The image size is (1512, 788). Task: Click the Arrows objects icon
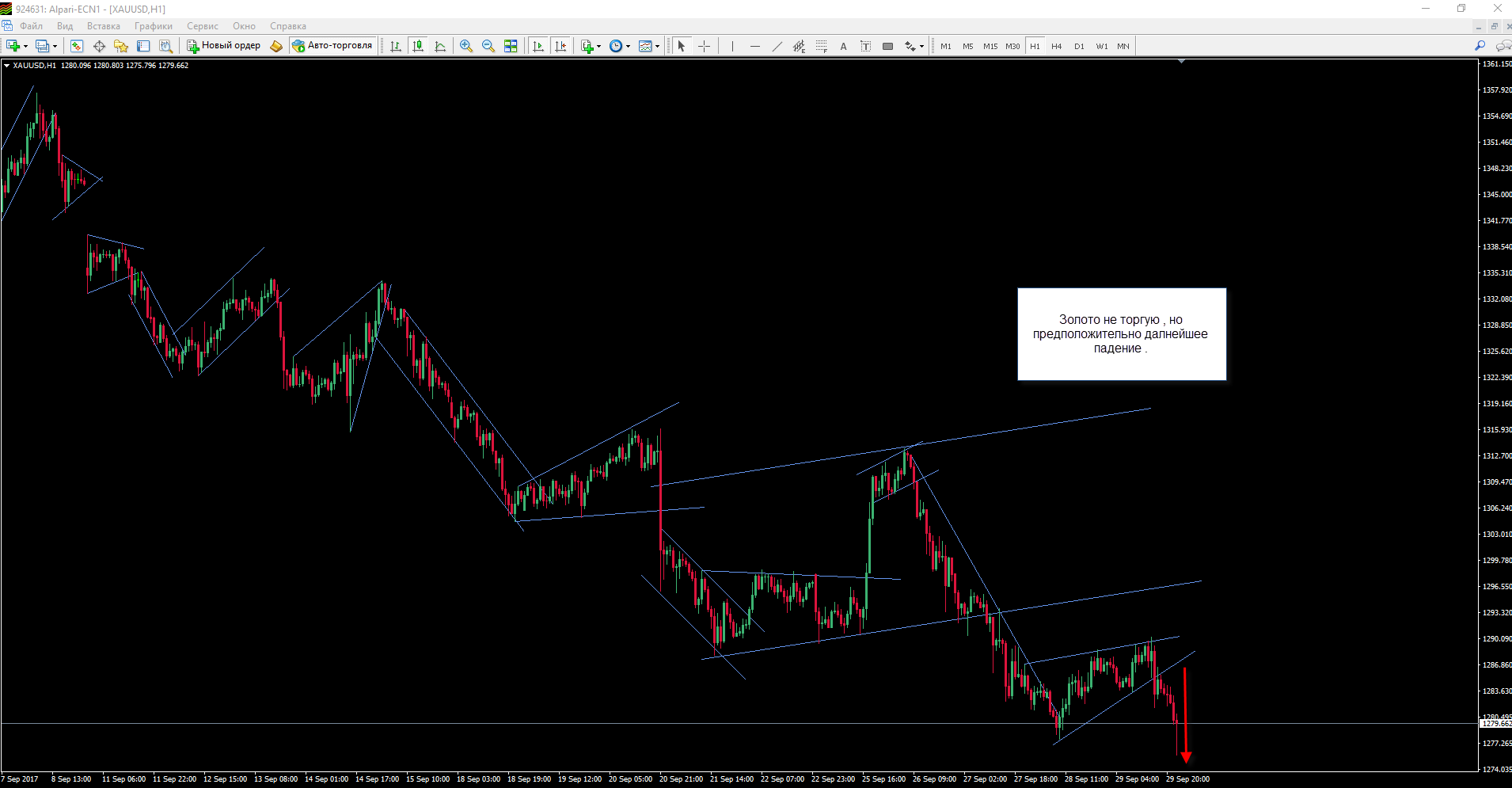click(x=910, y=46)
